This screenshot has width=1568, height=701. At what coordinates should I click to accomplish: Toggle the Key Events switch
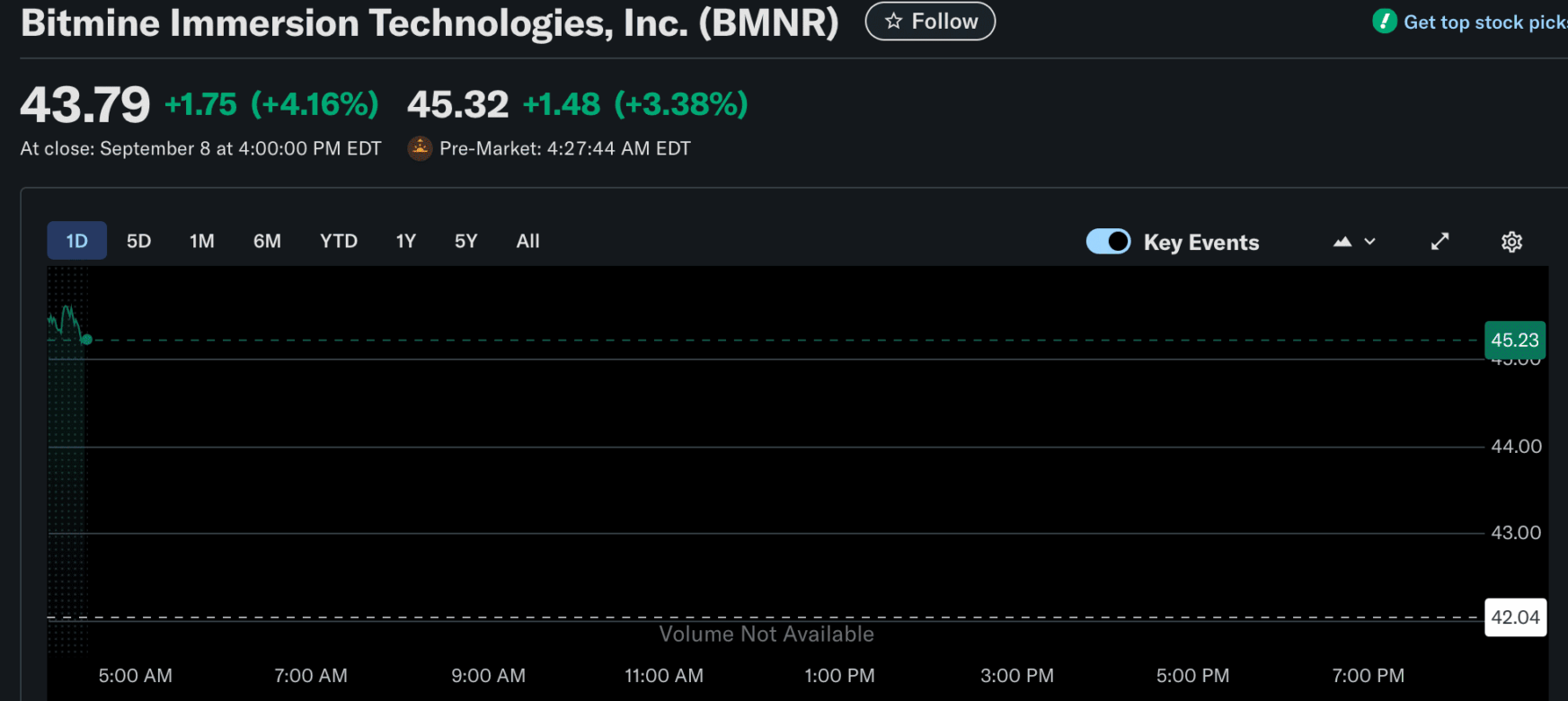(1108, 242)
